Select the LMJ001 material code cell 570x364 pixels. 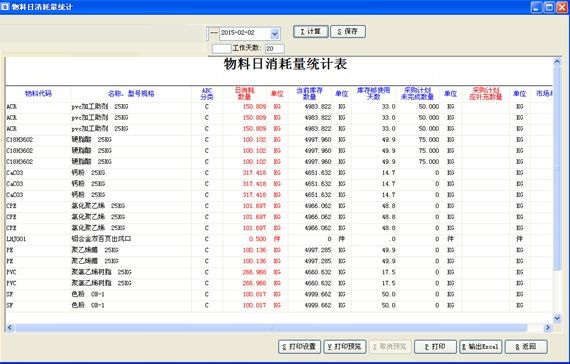[38, 239]
